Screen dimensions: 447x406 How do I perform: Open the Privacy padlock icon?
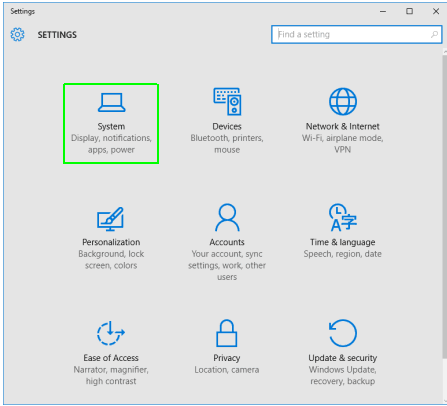[227, 333]
